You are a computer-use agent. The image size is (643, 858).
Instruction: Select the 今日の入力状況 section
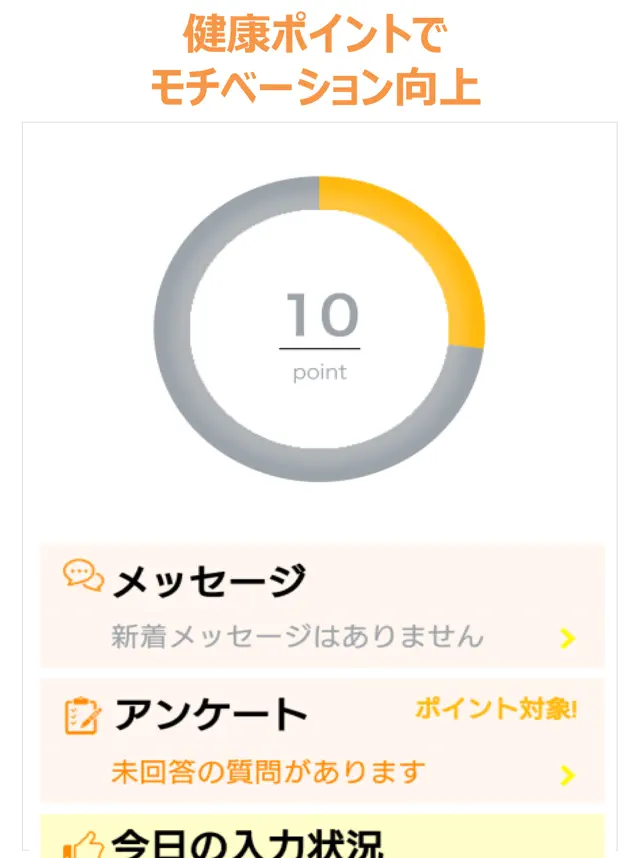click(322, 836)
